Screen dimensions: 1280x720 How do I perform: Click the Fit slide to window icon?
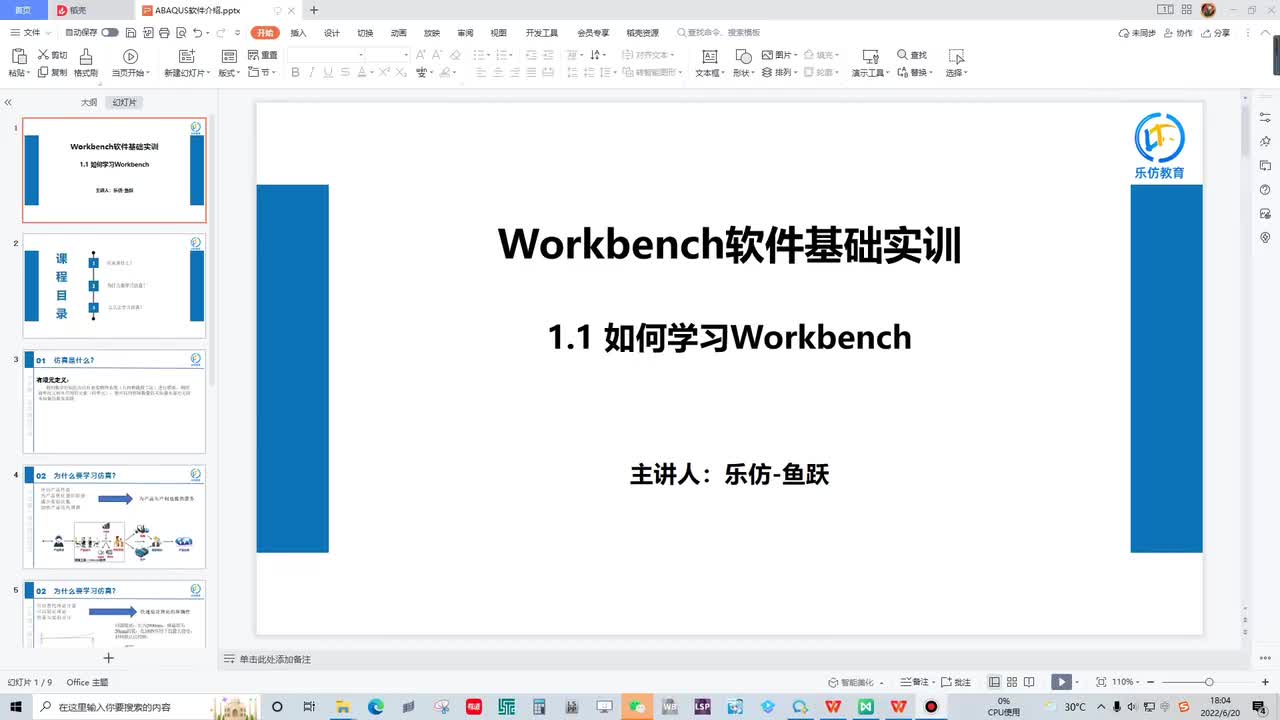[1101, 682]
